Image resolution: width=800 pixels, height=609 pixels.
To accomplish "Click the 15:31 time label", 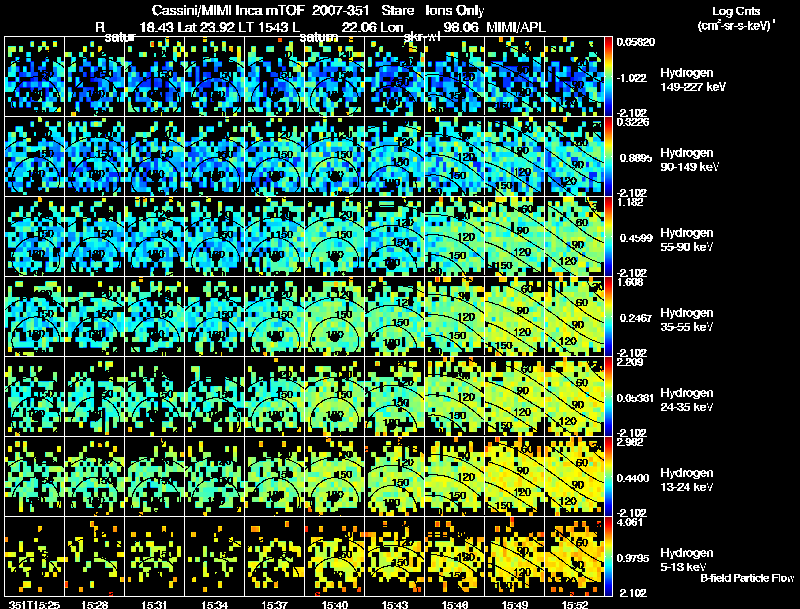I will click(x=154, y=605).
